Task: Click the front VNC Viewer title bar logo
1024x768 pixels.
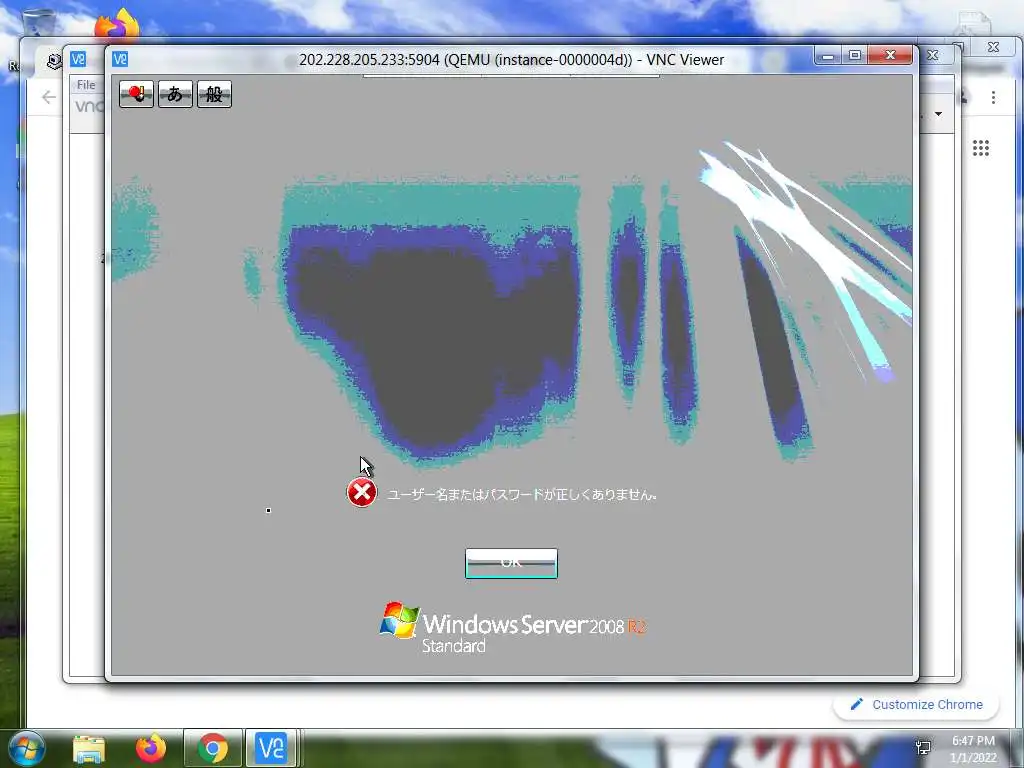Action: tap(120, 59)
